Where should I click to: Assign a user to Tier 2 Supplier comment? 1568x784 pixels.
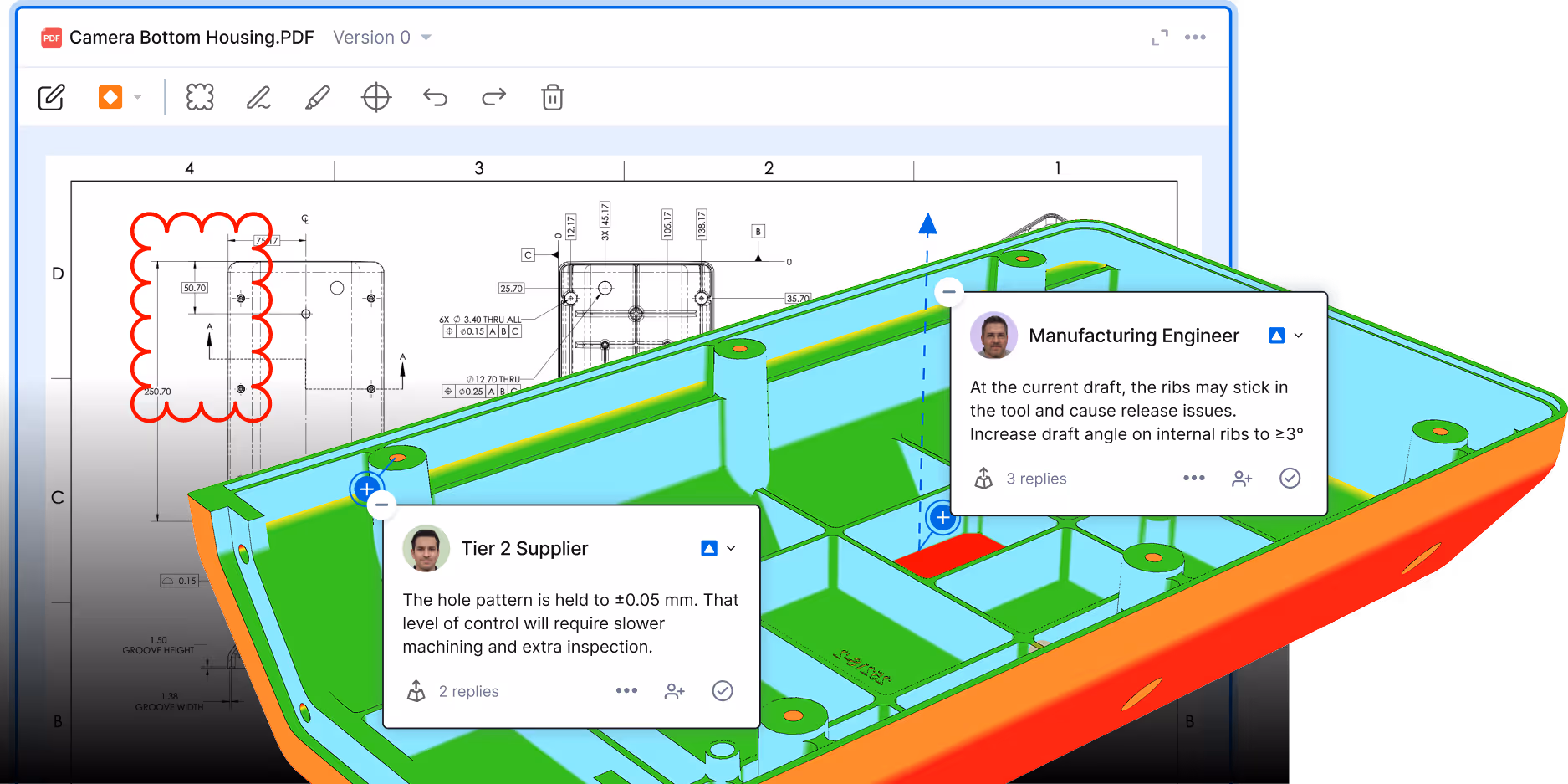pos(675,691)
